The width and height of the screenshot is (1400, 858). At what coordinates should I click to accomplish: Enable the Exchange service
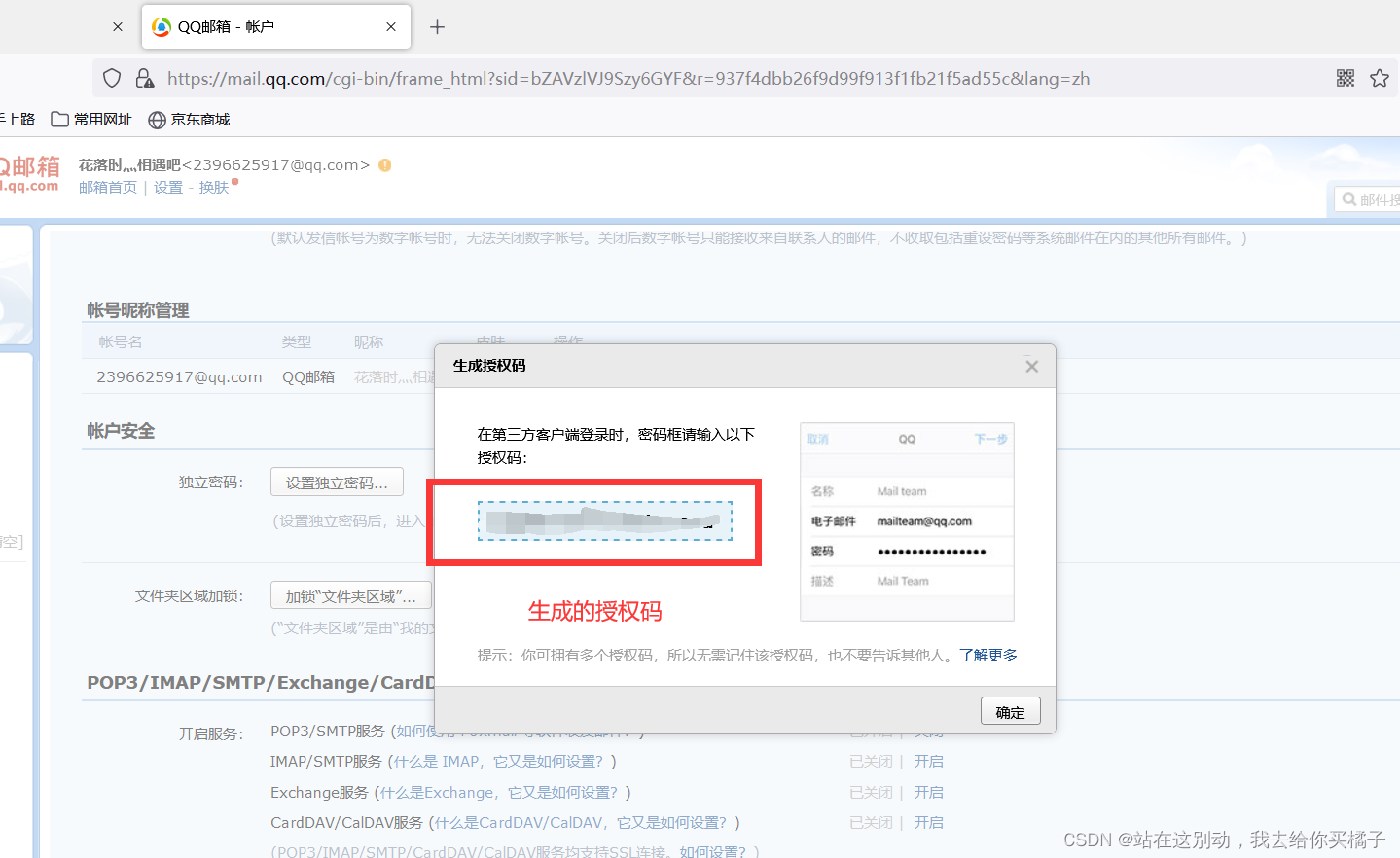coord(928,792)
